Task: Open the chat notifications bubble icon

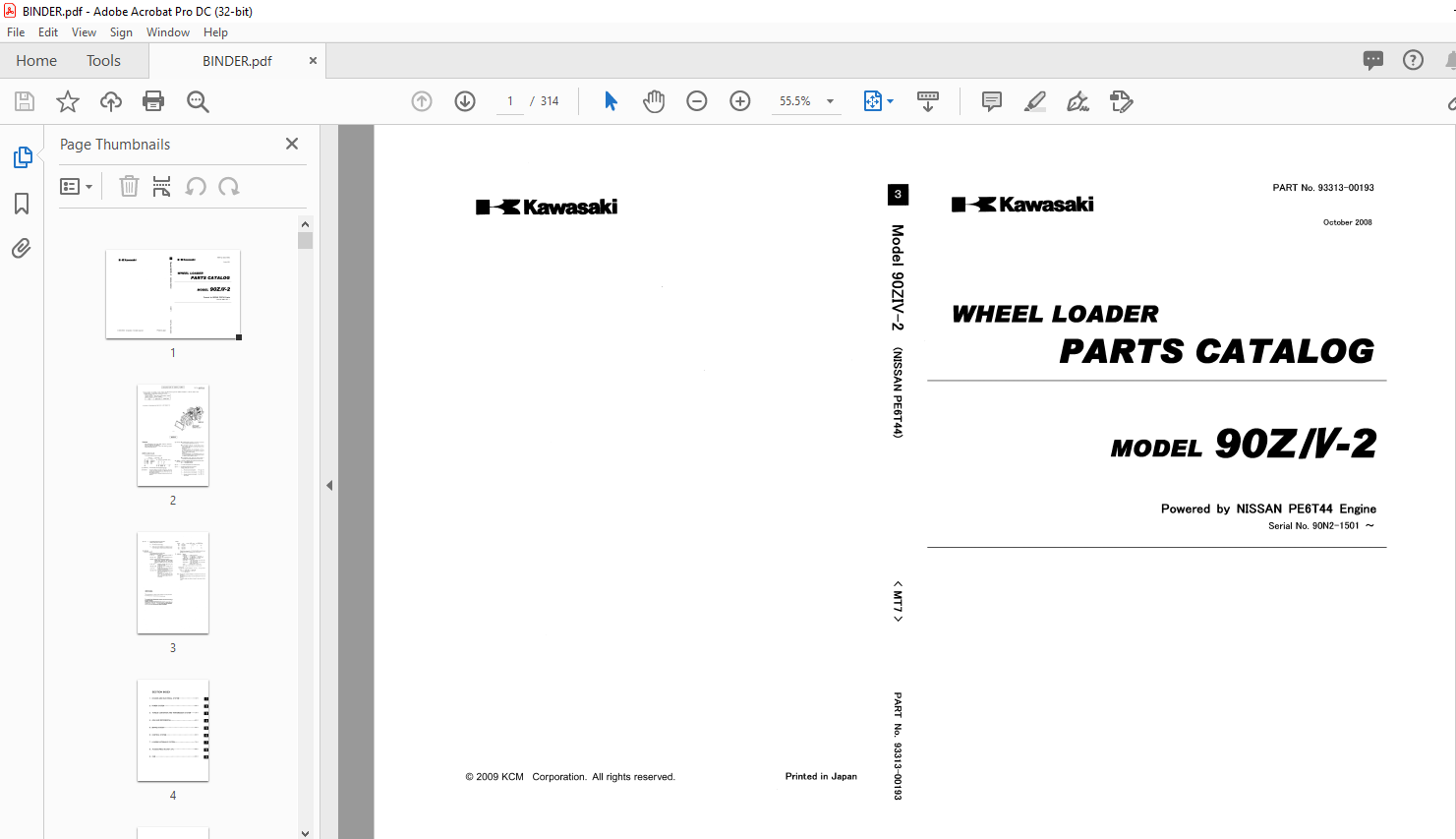Action: 1373,60
